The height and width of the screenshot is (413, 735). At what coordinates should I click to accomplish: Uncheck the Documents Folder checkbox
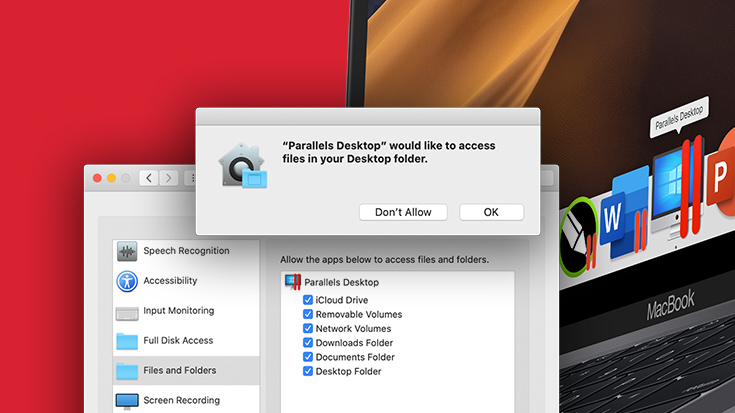[x=308, y=357]
